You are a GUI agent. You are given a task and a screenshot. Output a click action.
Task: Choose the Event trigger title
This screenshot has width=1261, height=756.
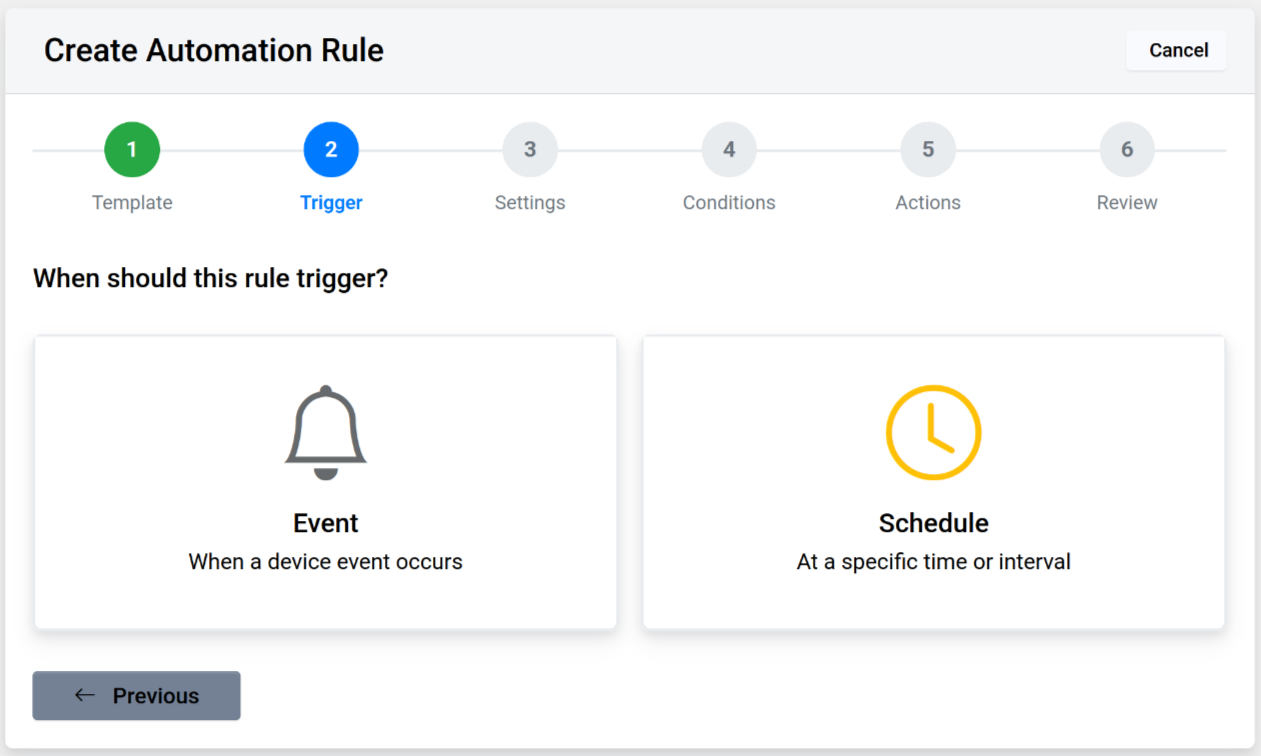pos(326,523)
